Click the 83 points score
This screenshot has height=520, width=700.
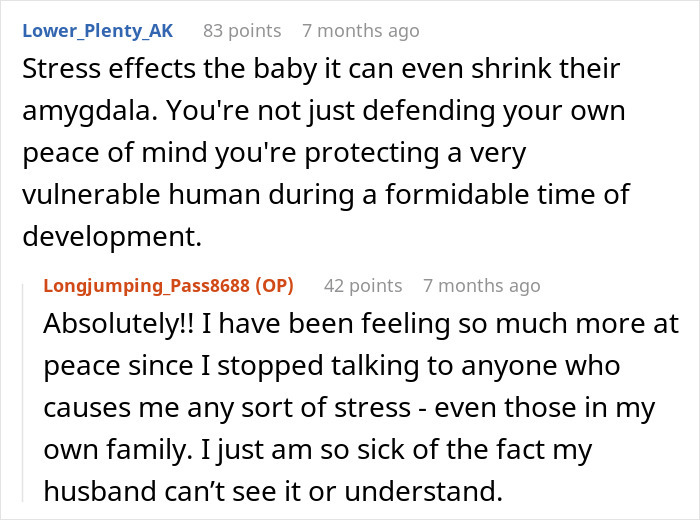pos(242,31)
